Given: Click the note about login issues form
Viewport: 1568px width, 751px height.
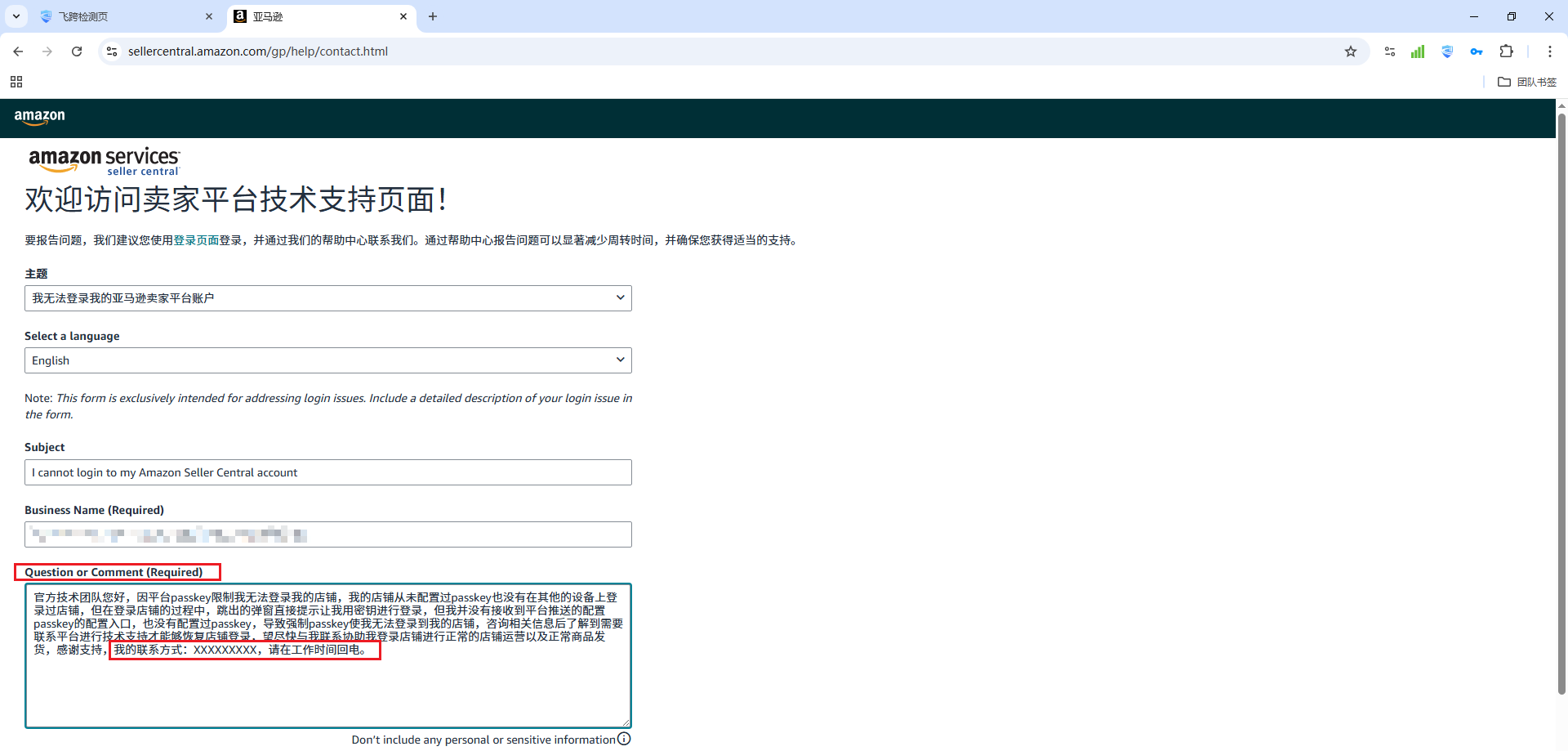Looking at the screenshot, I should click(328, 406).
